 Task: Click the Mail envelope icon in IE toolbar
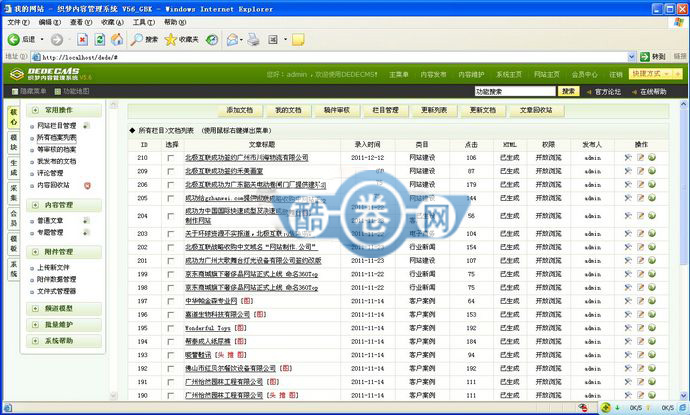[x=232, y=40]
